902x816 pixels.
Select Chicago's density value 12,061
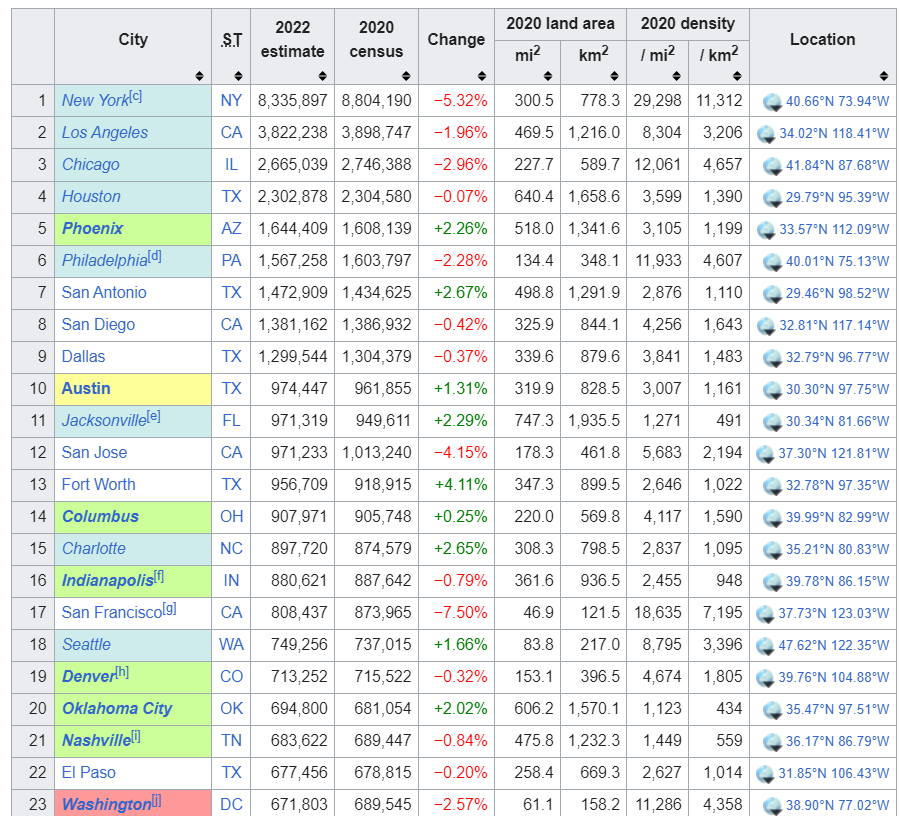coord(658,164)
